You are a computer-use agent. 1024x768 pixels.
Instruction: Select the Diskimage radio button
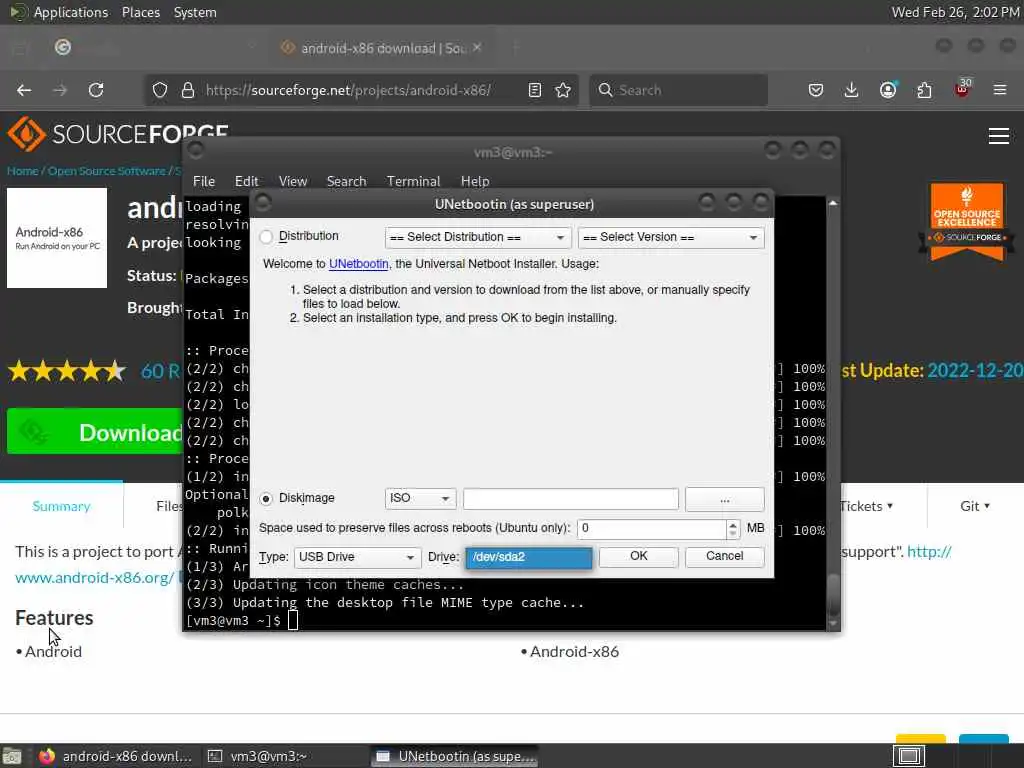point(266,498)
